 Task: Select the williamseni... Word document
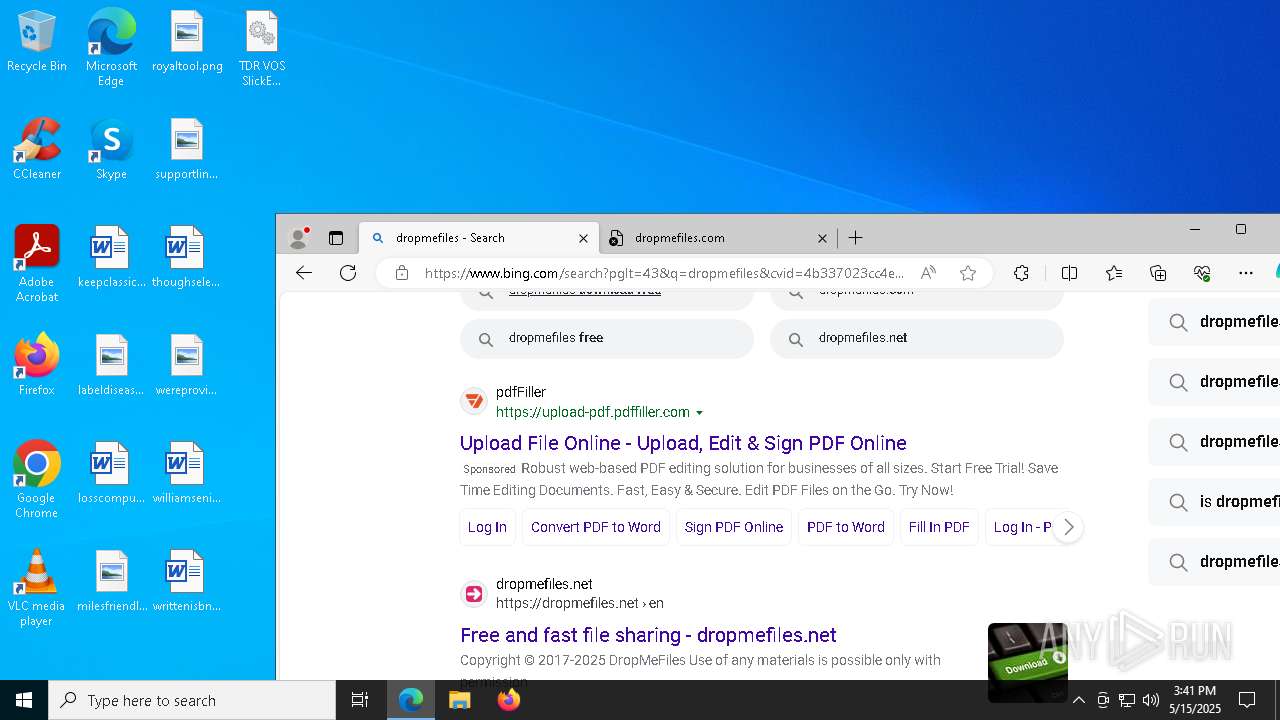tap(186, 474)
